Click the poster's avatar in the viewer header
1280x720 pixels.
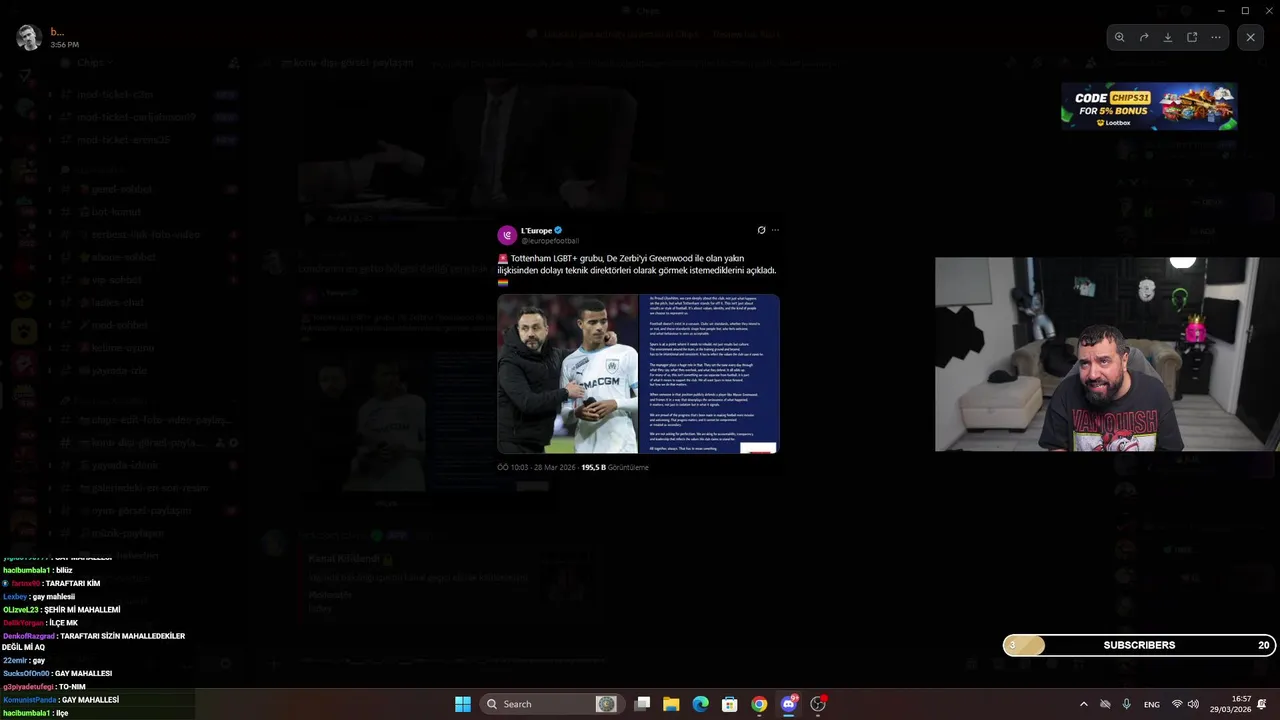pyautogui.click(x=28, y=38)
